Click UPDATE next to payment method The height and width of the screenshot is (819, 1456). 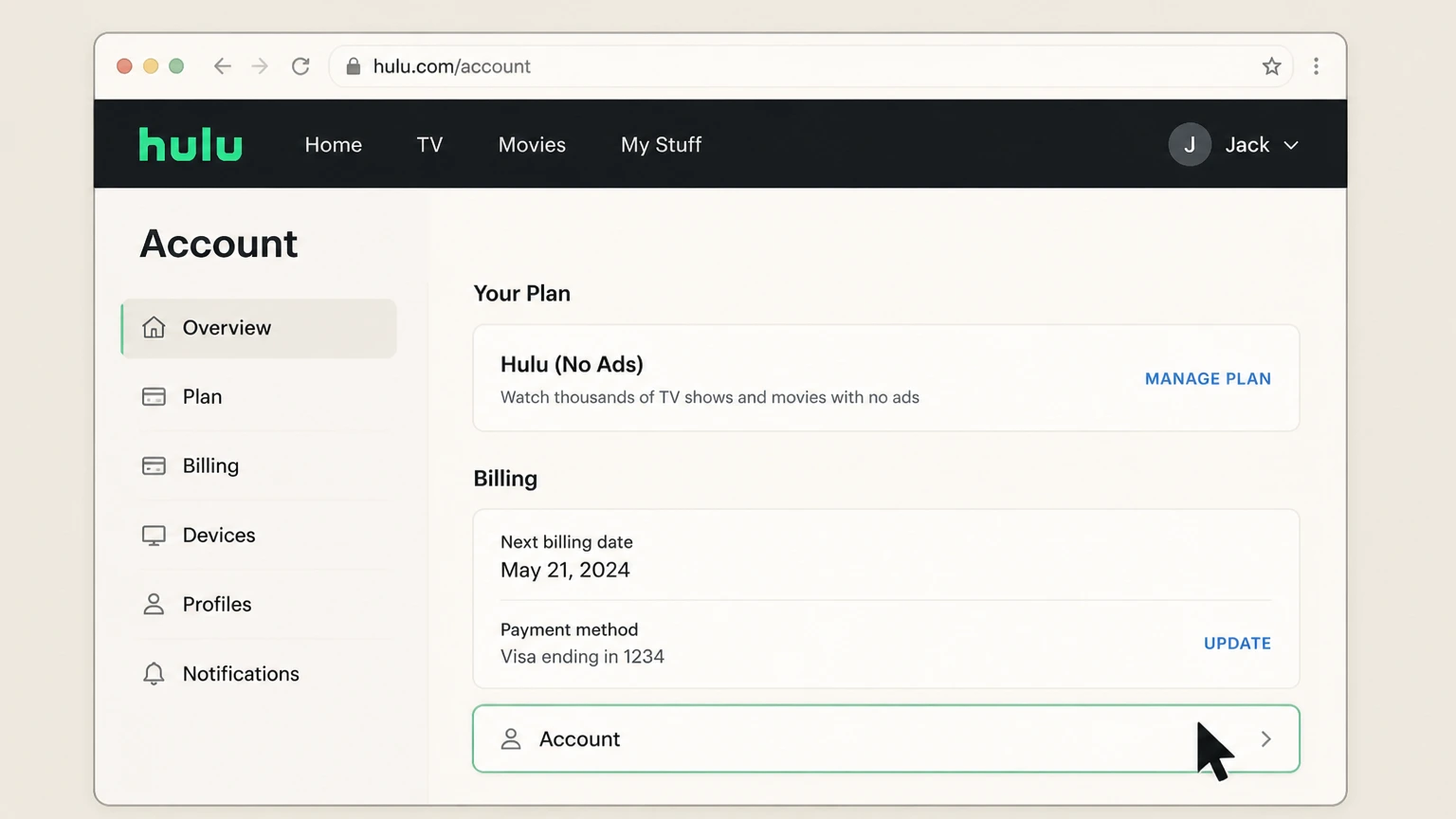tap(1237, 643)
